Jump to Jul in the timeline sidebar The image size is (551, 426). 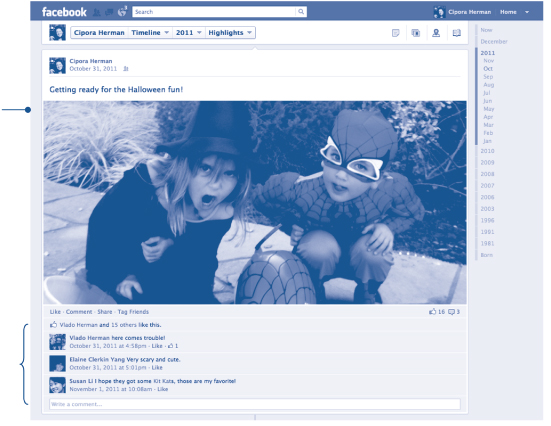point(487,93)
